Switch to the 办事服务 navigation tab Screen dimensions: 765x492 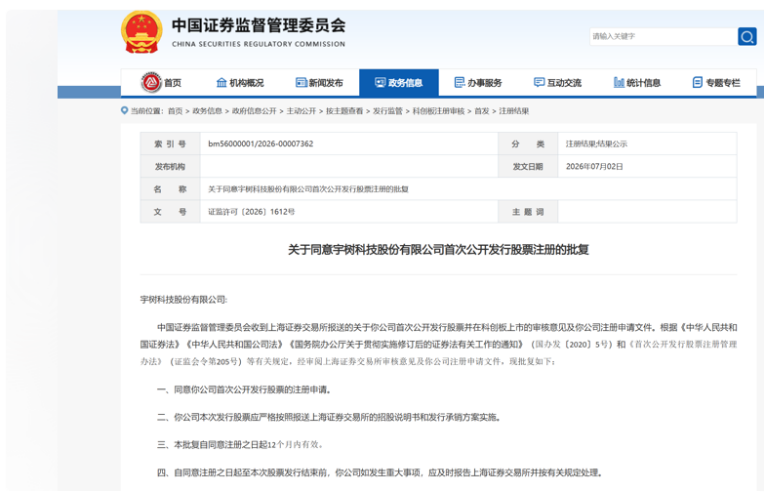[478, 82]
